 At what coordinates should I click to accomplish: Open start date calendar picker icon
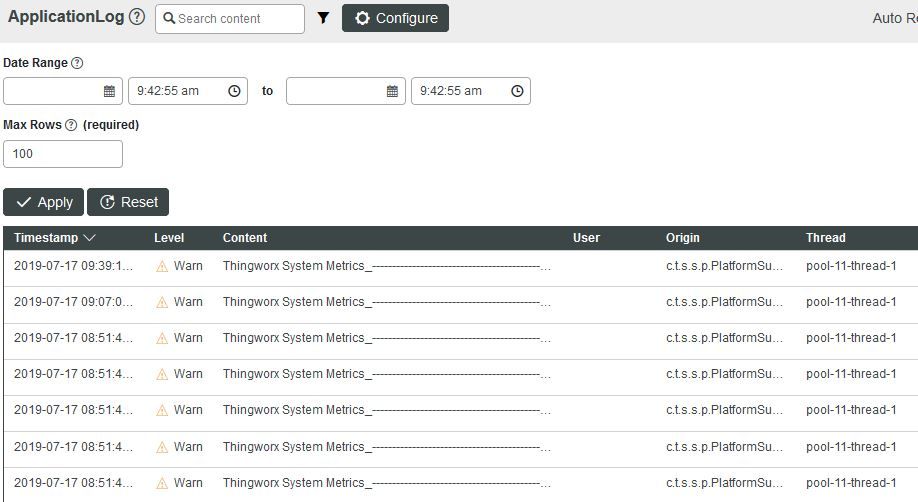click(109, 91)
